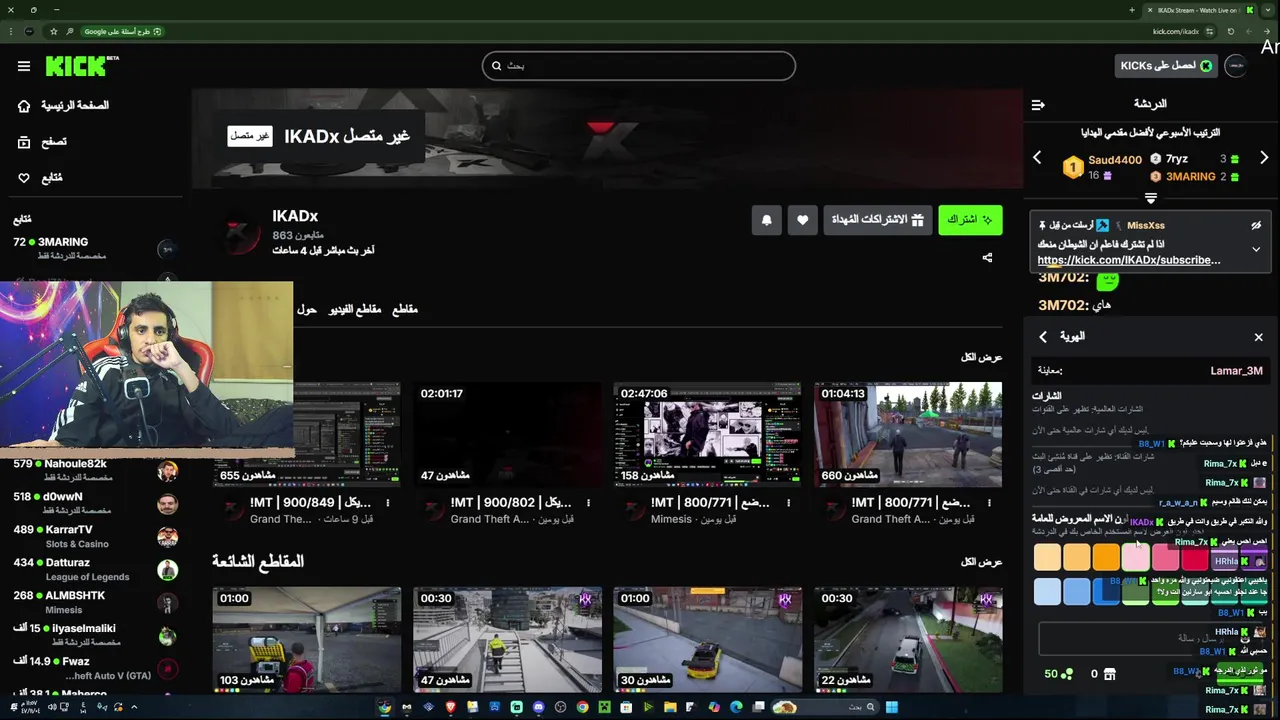Select the light peach name color
The width and height of the screenshot is (1280, 720).
tap(1047, 557)
